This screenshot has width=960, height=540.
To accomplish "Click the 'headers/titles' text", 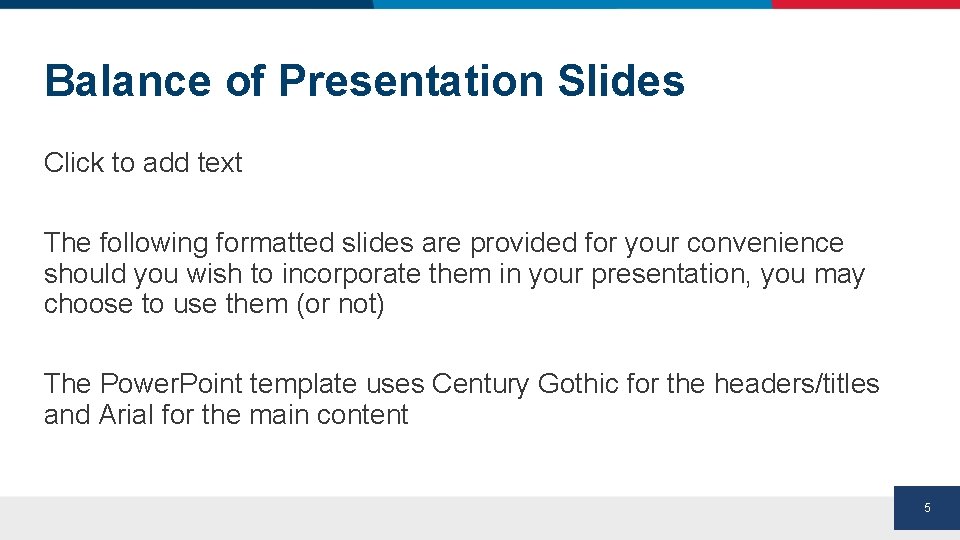I will point(797,384).
